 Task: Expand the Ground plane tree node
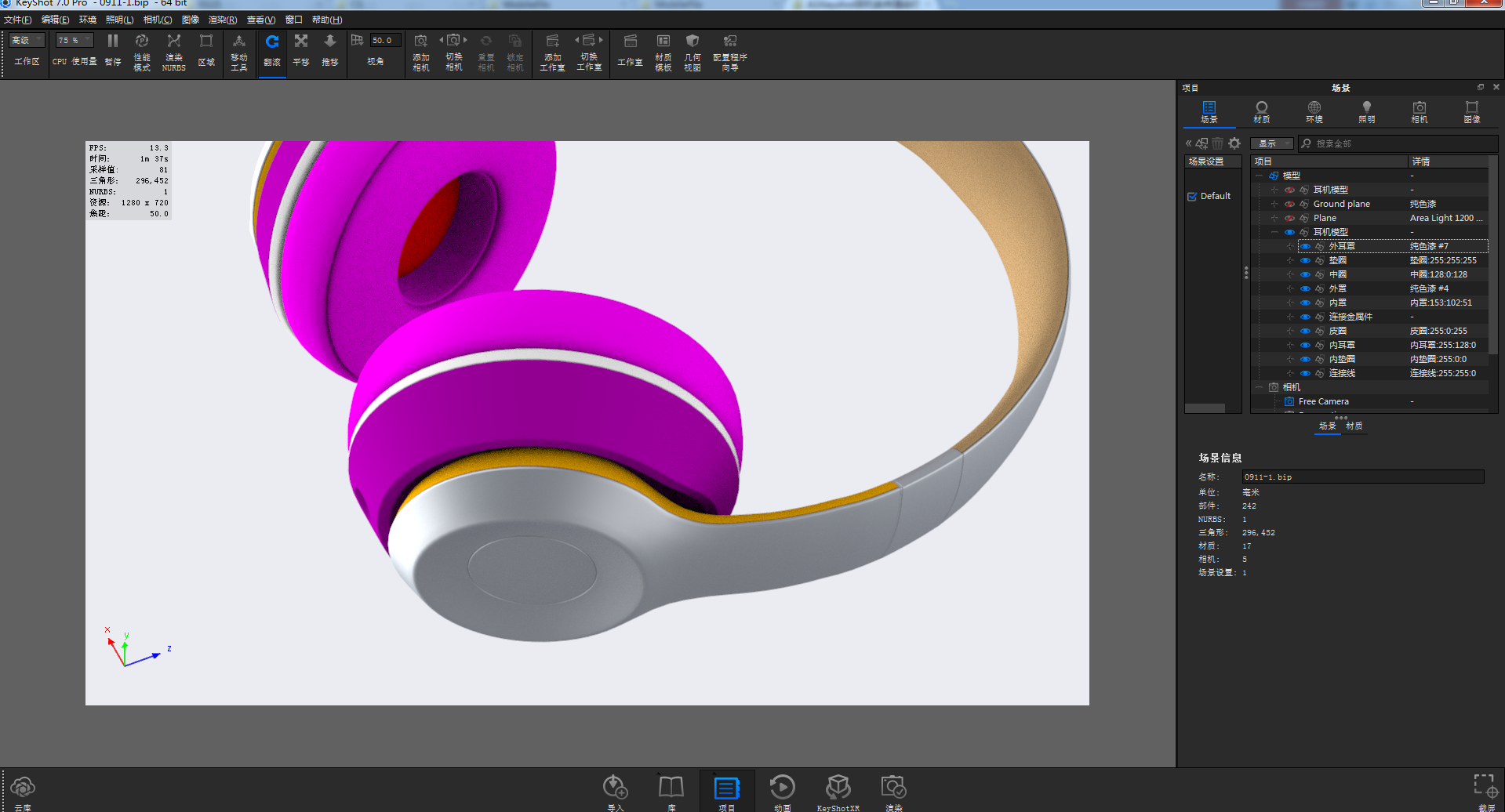[x=1274, y=204]
